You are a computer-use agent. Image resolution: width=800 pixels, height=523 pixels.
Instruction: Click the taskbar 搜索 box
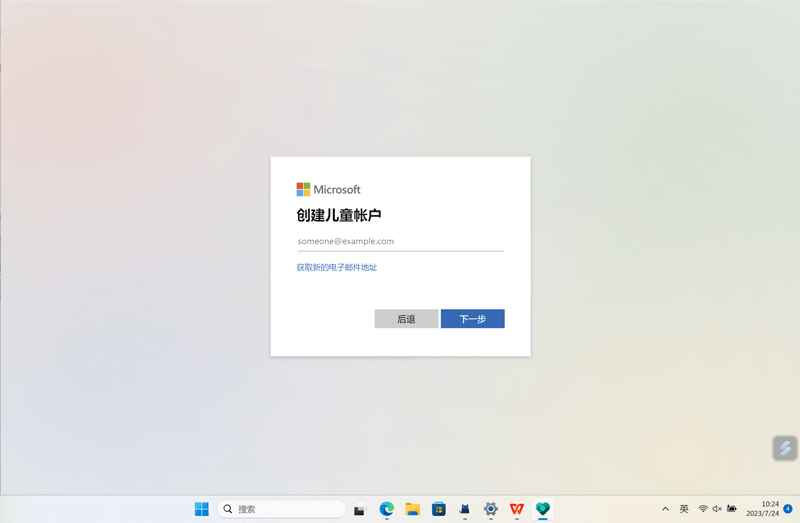[281, 509]
